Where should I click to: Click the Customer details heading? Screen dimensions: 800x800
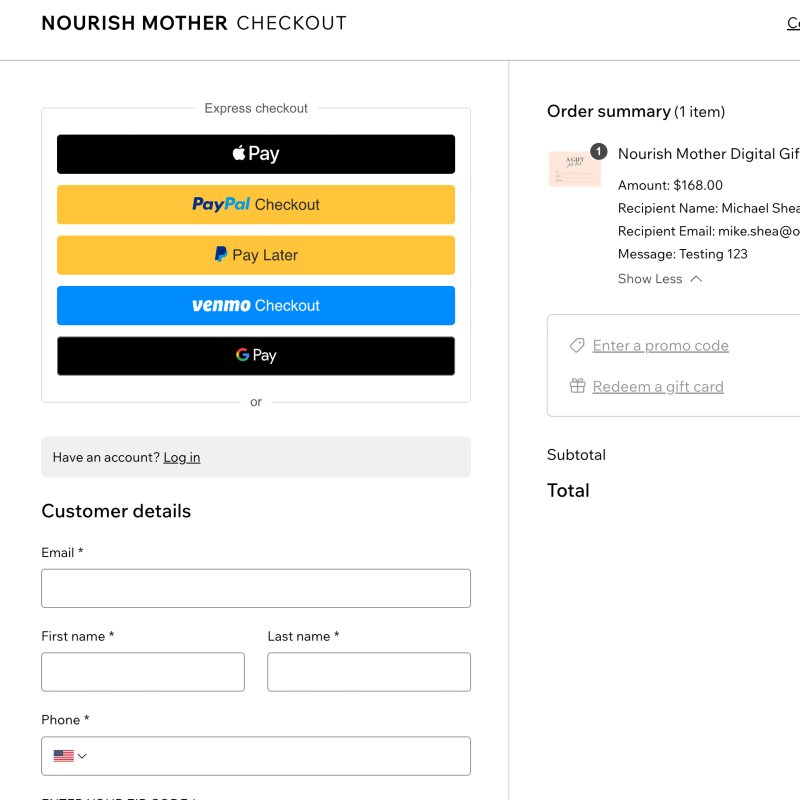coord(116,511)
